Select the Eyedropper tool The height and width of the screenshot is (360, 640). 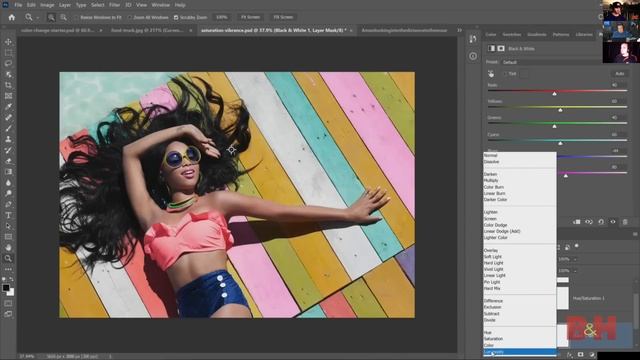[x=8, y=107]
